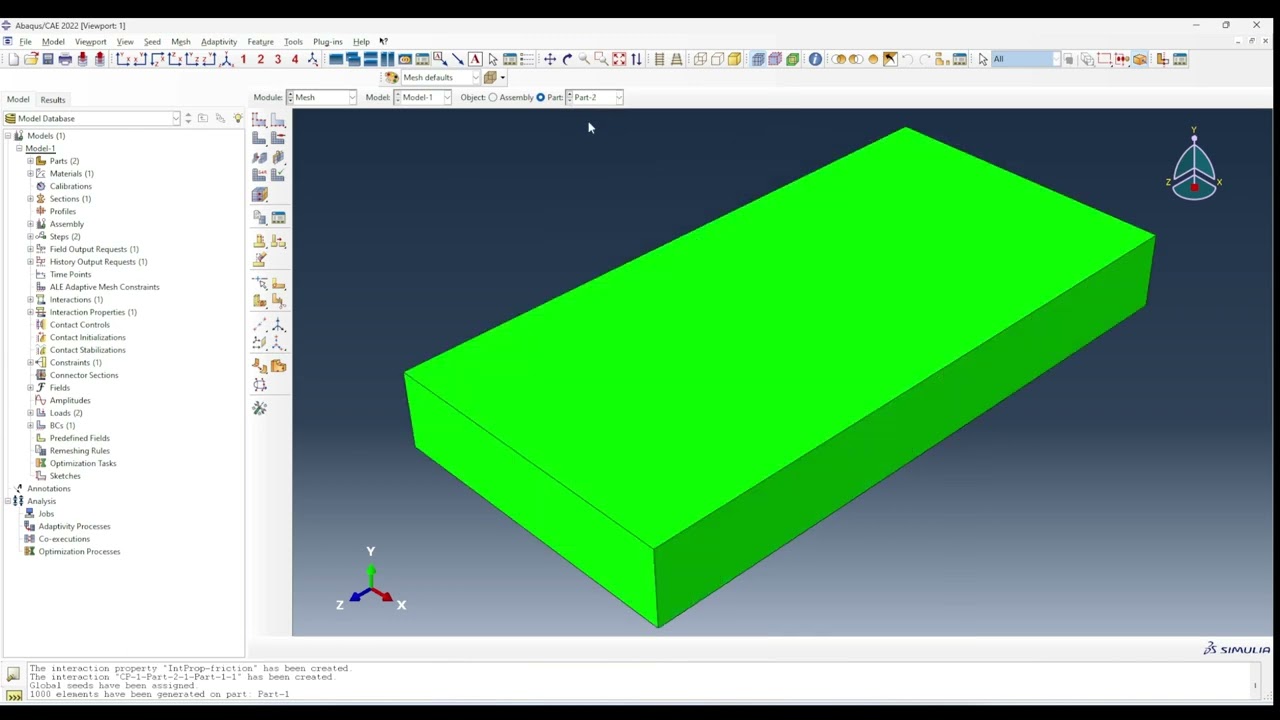
Task: Click the Create Datum Point icon
Action: (259, 326)
